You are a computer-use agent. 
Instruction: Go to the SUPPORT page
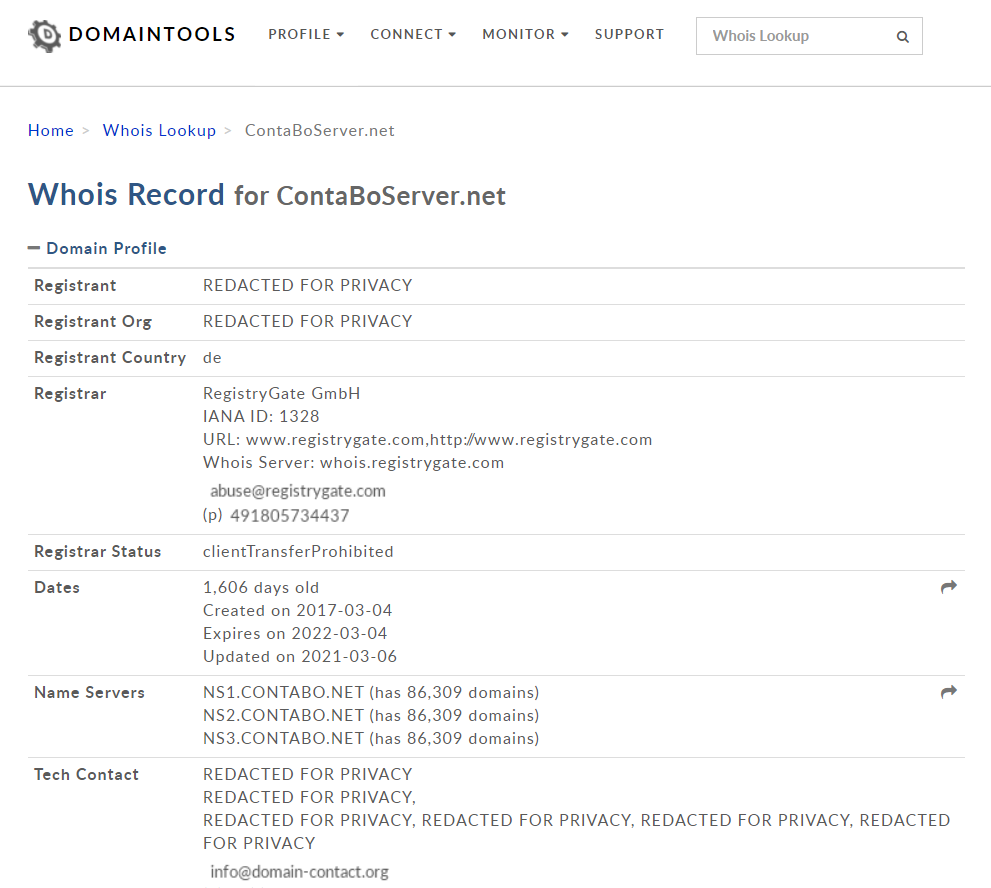[x=629, y=34]
